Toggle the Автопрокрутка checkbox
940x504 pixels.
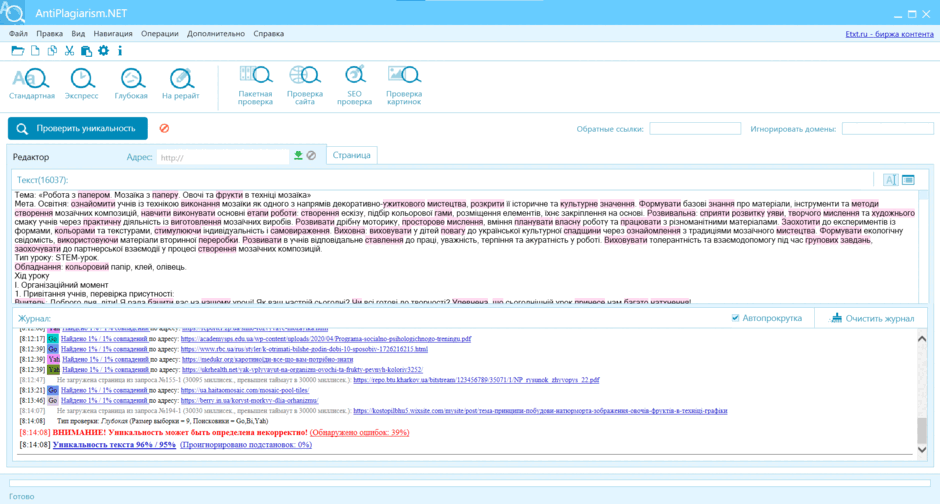[x=736, y=318]
